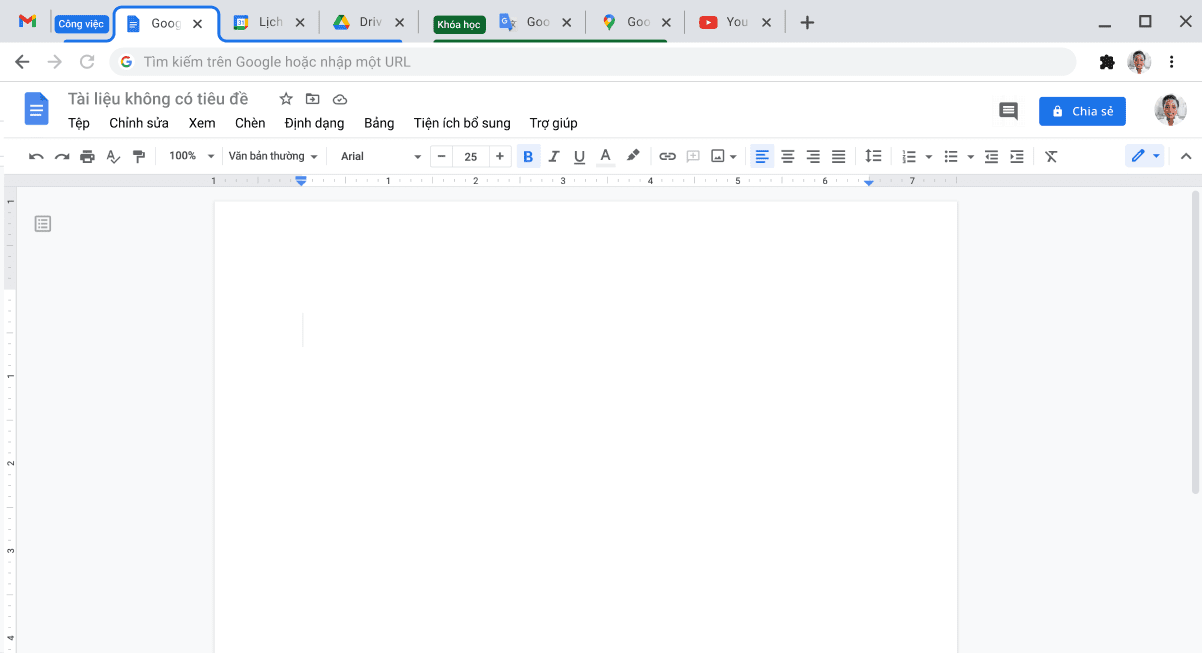Clear formatting with the crossed T icon
Viewport: 1202px width, 653px height.
[1051, 156]
